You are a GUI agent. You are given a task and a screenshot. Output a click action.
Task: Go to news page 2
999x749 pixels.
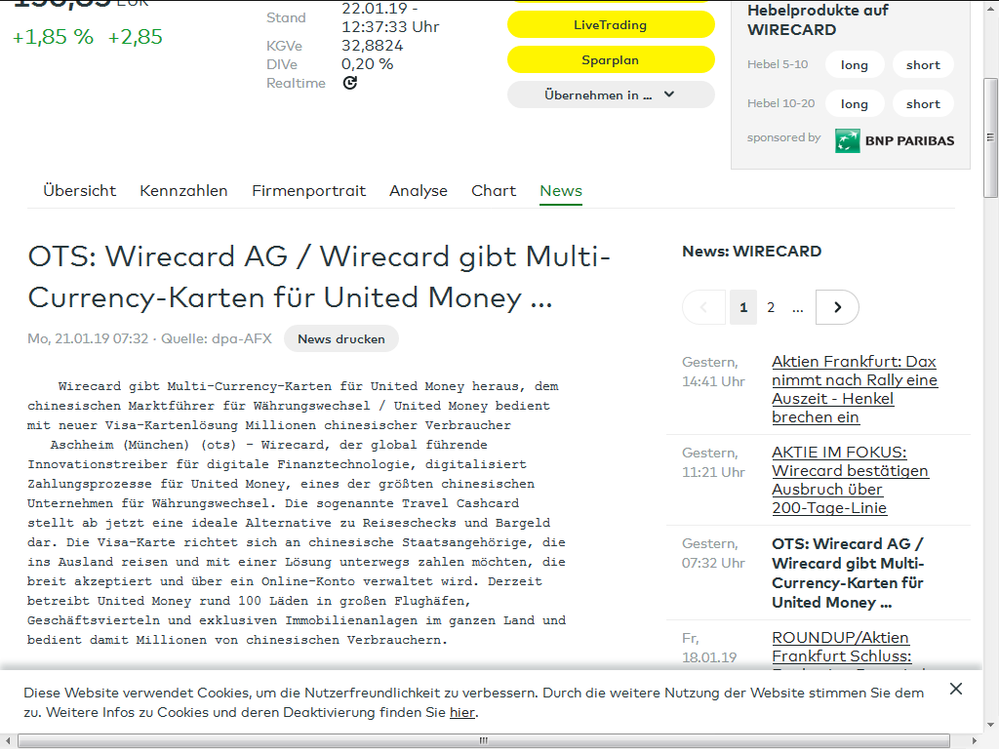pos(770,307)
